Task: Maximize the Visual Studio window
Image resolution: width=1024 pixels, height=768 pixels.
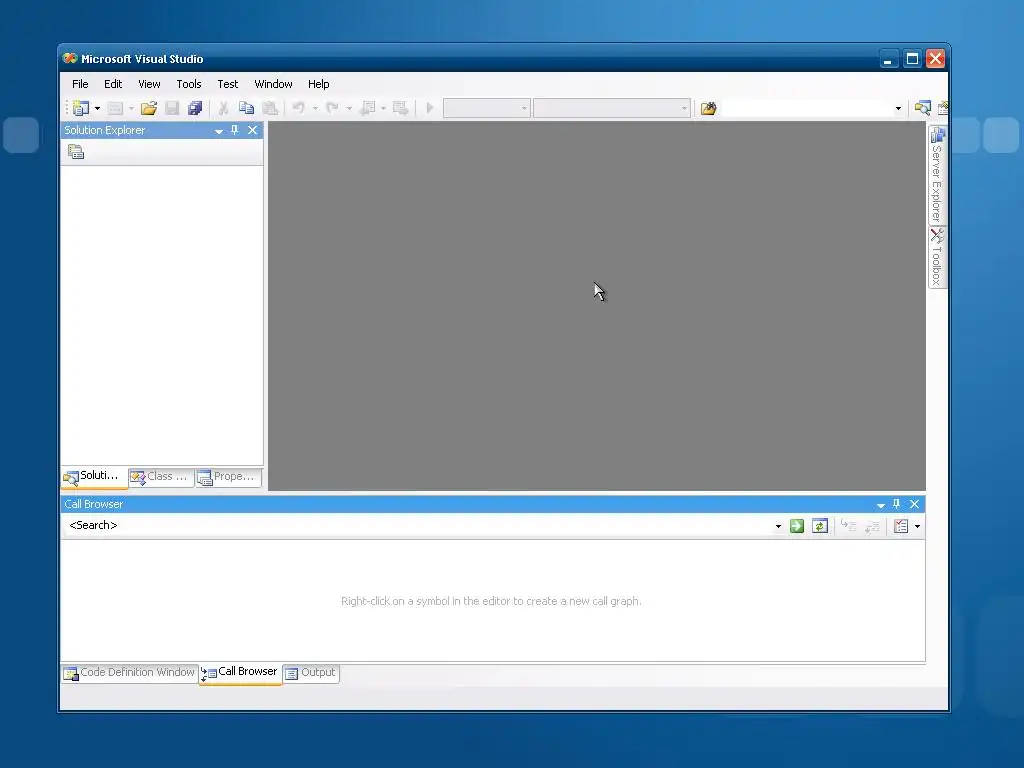Action: [x=912, y=59]
